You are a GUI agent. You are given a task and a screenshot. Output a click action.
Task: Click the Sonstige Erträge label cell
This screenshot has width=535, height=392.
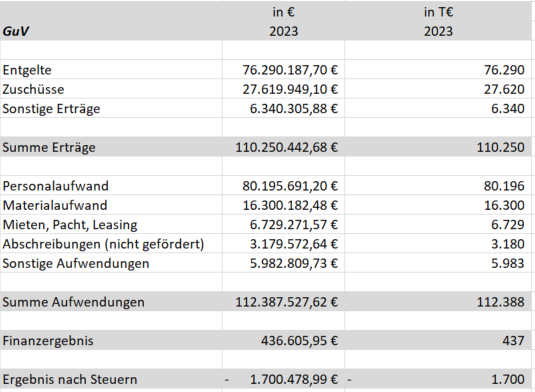coord(111,108)
